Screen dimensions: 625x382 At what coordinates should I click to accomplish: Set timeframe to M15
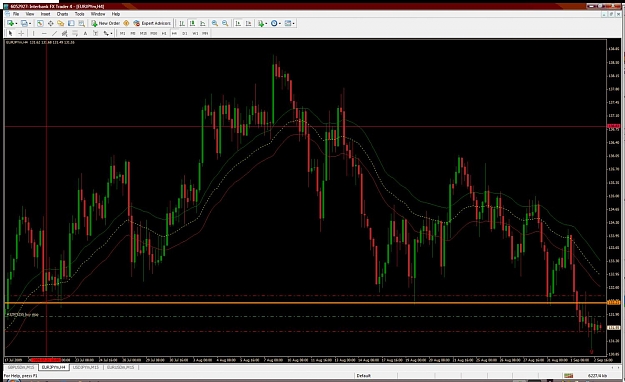click(x=143, y=33)
